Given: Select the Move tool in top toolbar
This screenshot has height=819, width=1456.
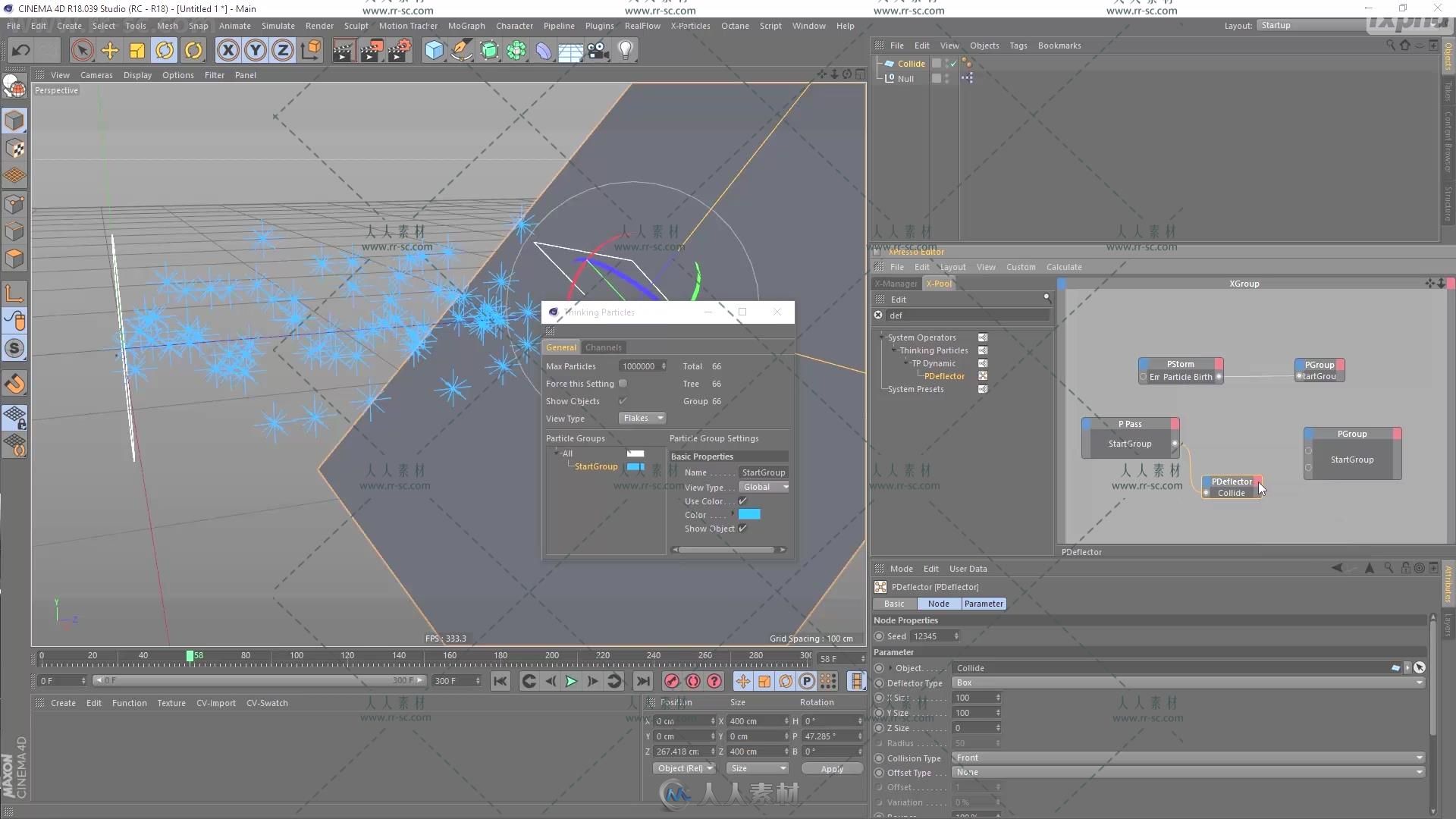Looking at the screenshot, I should coord(110,51).
